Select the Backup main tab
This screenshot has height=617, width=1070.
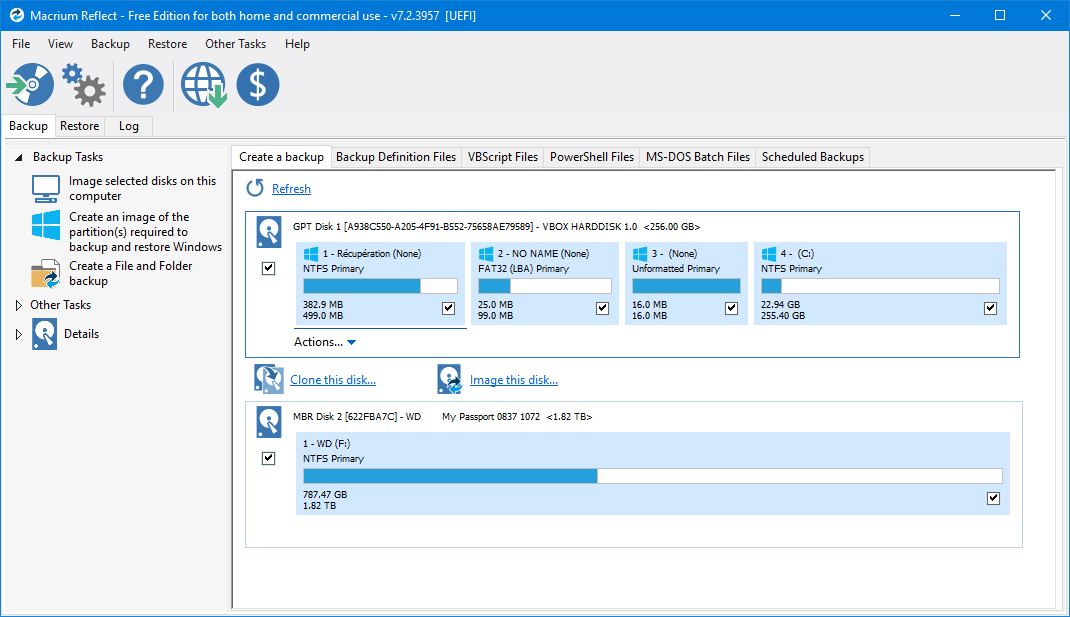click(x=28, y=126)
